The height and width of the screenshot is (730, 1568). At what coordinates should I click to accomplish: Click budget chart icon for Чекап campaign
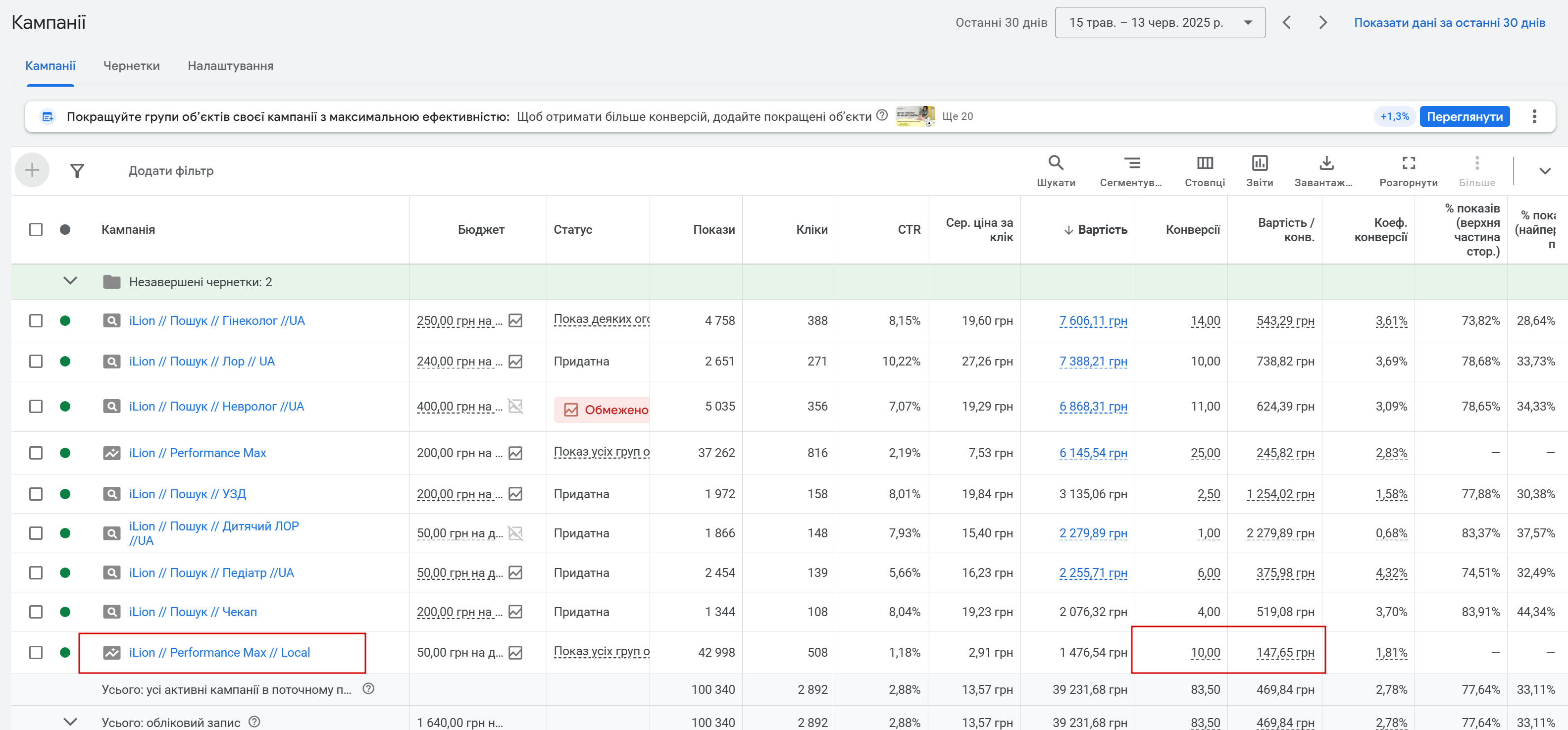coord(515,611)
